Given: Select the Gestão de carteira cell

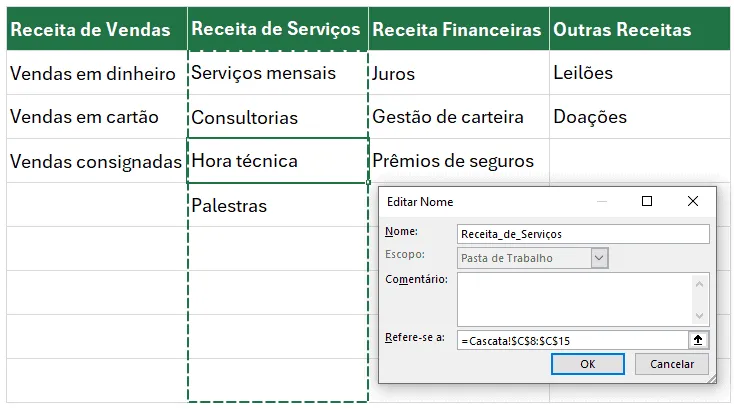Looking at the screenshot, I should (x=459, y=117).
